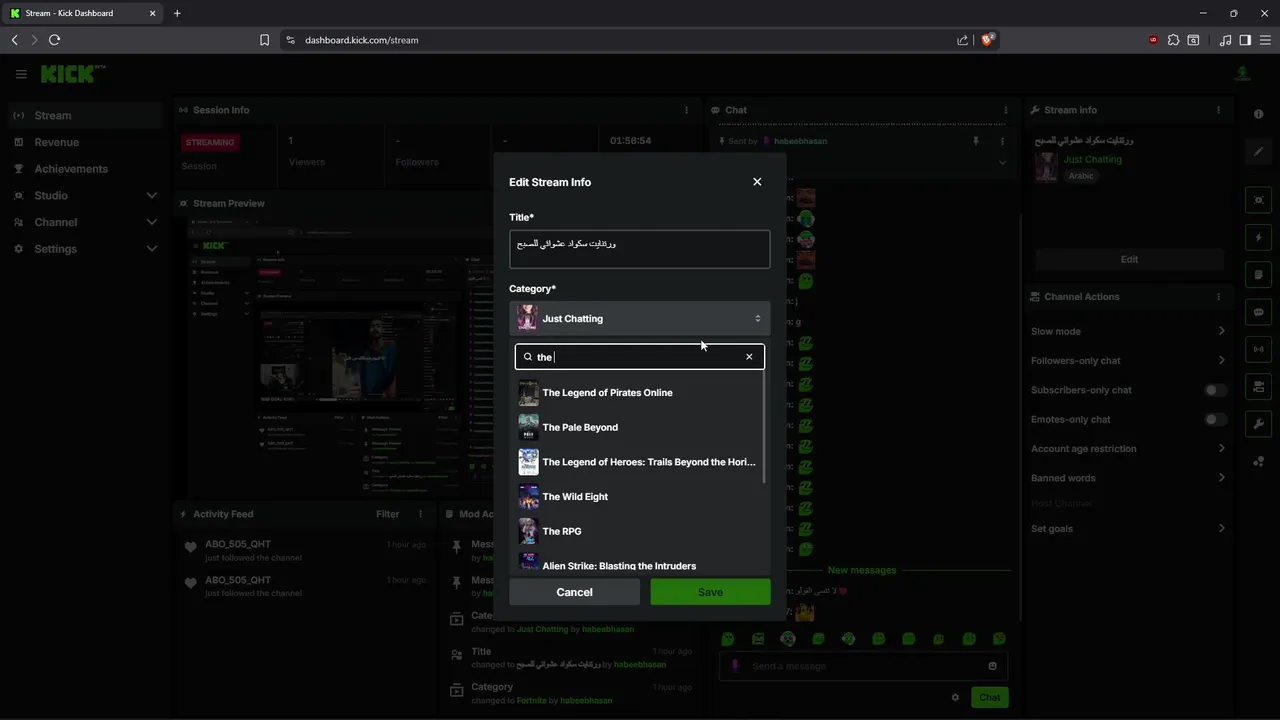Click the capture frame icon in right toolbar

point(1259,200)
